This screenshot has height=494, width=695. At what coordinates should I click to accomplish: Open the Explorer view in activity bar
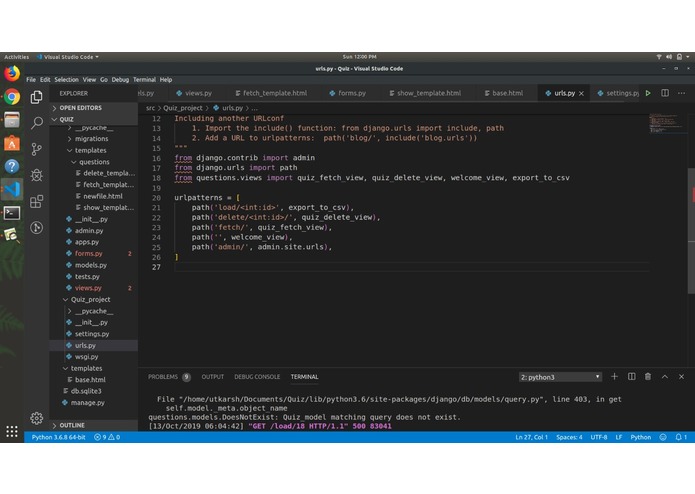tap(37, 97)
